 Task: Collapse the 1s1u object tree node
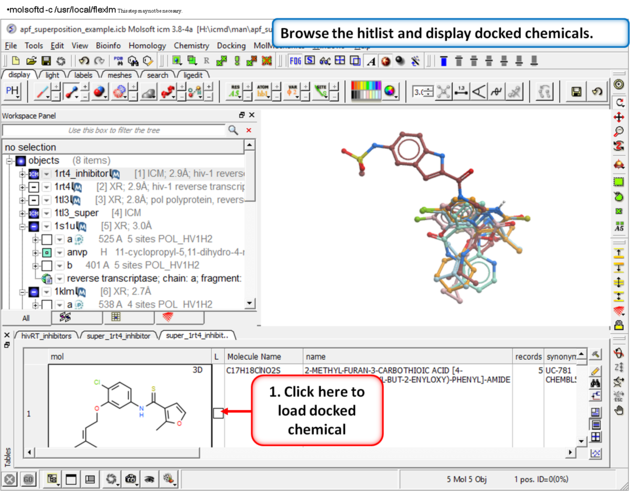(x=22, y=227)
